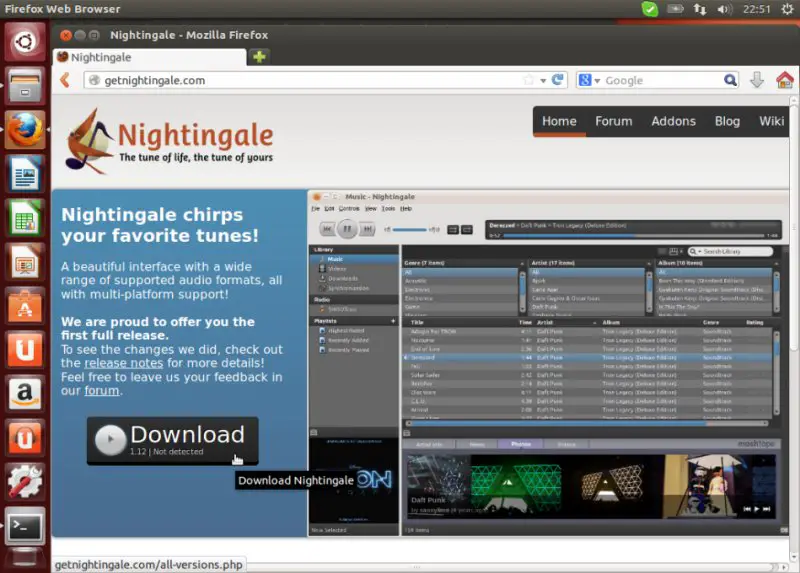
Task: Go to the Firefox home page icon
Action: [x=785, y=80]
